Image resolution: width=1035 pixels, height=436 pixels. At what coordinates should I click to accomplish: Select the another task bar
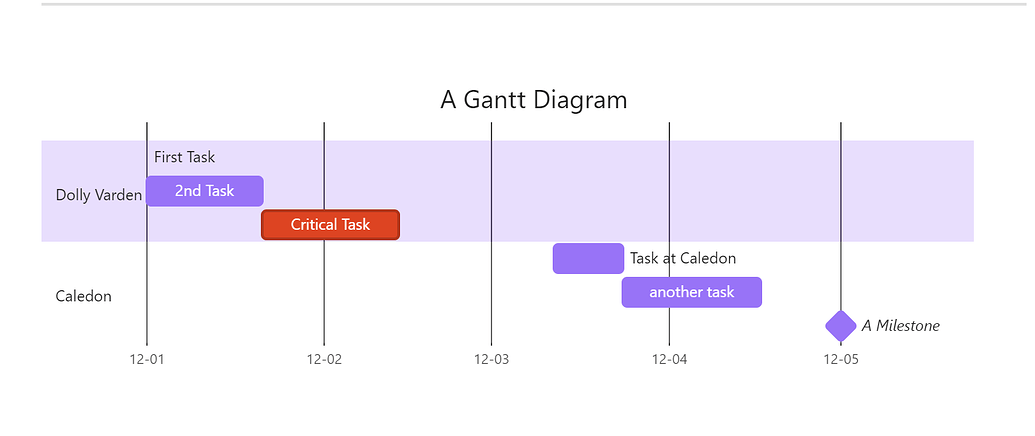tap(692, 292)
